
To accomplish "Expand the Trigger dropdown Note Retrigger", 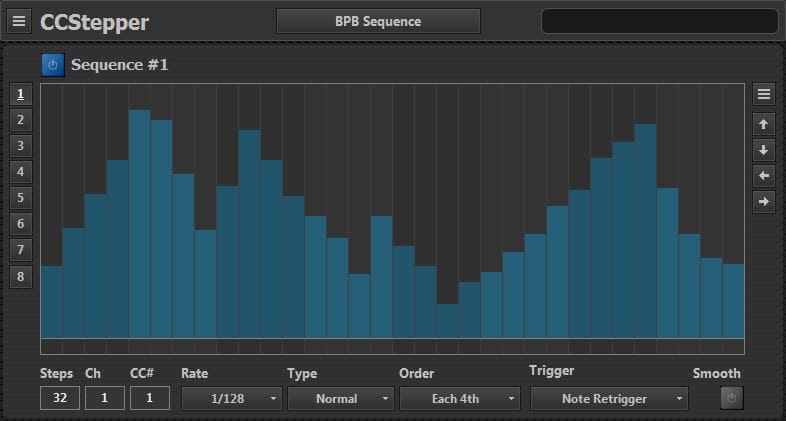I will pos(609,399).
